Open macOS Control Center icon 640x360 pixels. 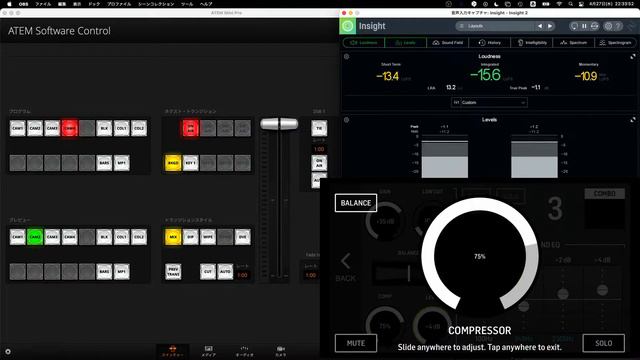581,4
